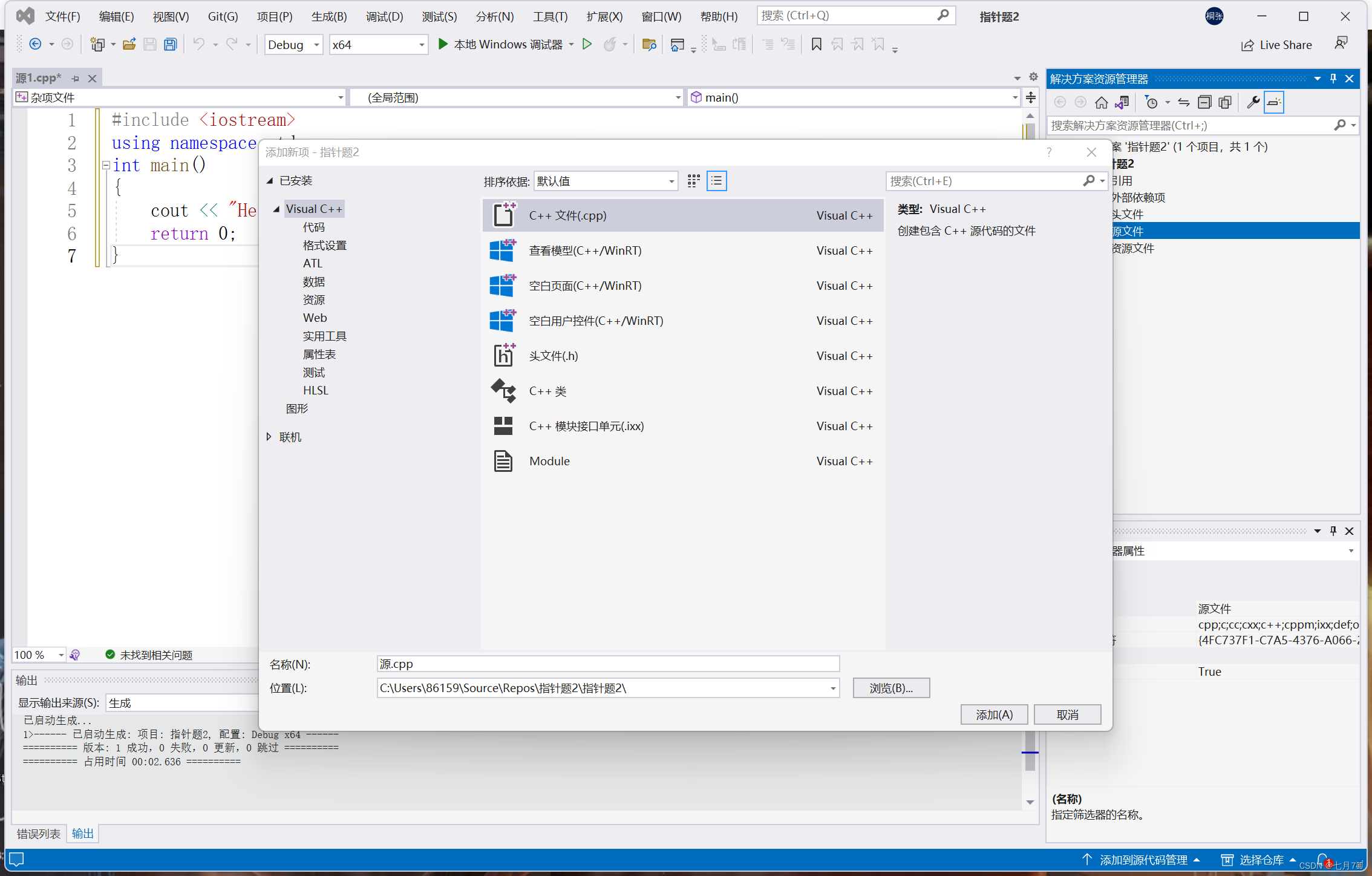Screen dimensions: 1372x876
Task: Open the 文件(F) menu
Action: tap(62, 16)
